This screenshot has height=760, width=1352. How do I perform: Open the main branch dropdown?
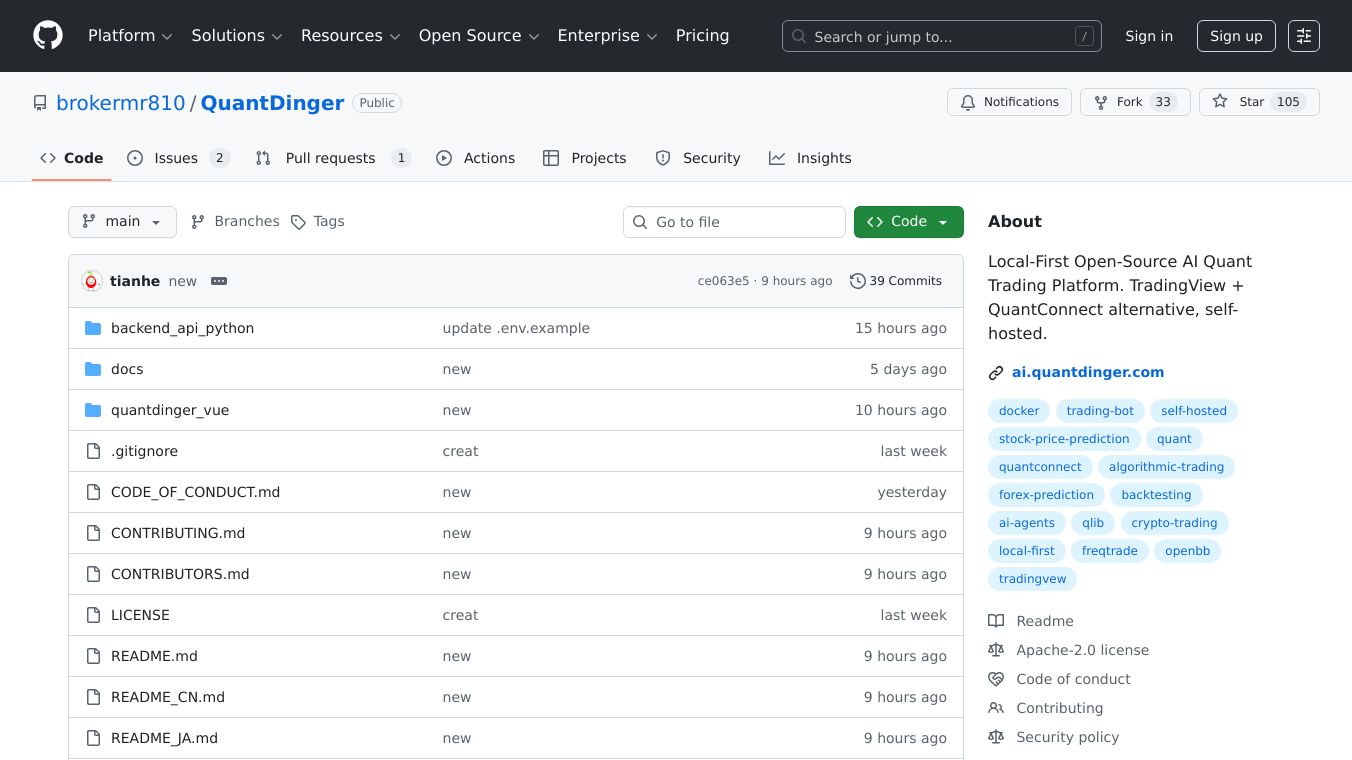click(122, 222)
